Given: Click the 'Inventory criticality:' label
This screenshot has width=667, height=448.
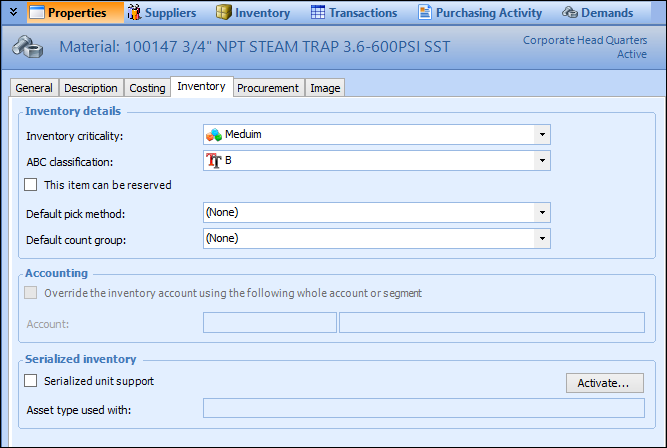Looking at the screenshot, I should tap(75, 136).
